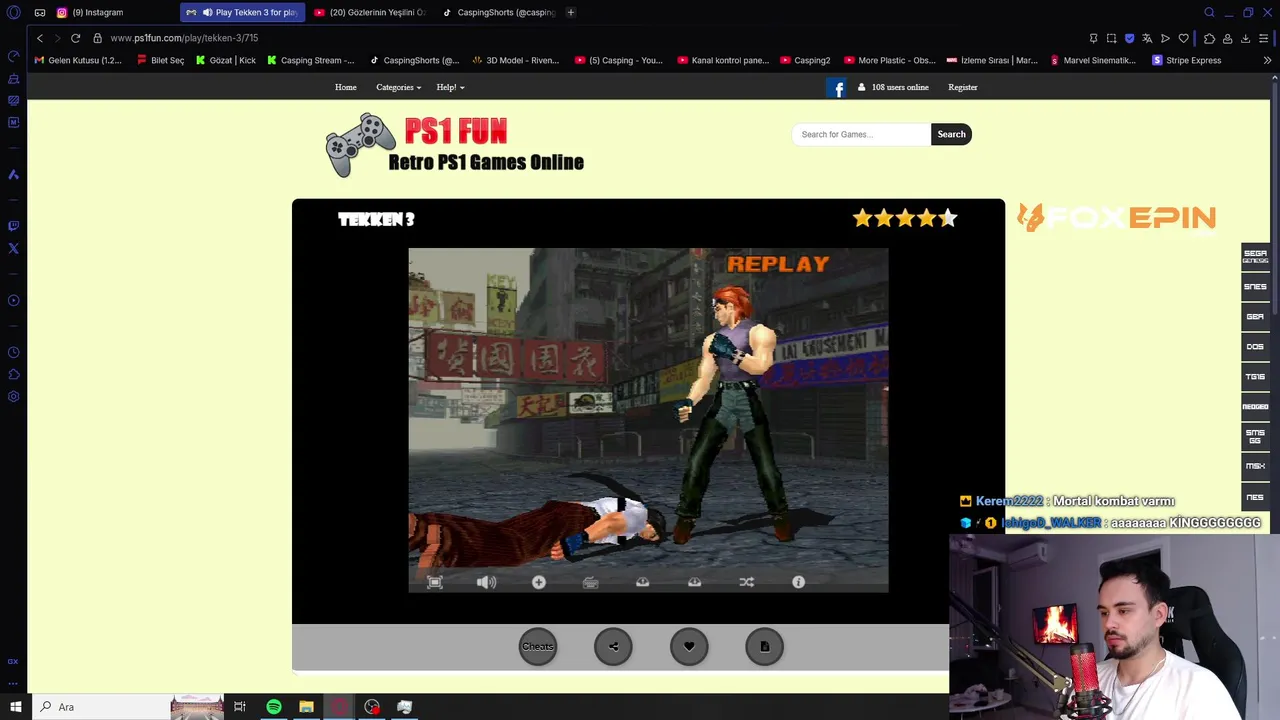Screen dimensions: 1280x720
Task: Open a new browser tab
Action: (x=570, y=12)
